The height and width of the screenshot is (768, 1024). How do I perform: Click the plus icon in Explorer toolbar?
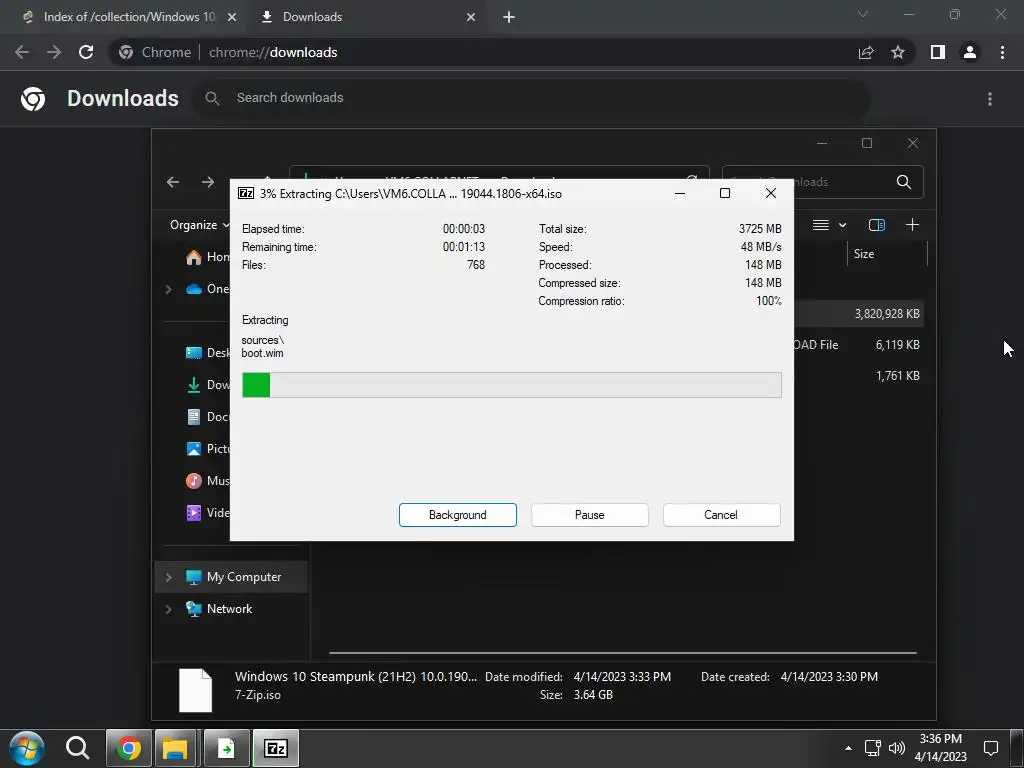coord(912,225)
